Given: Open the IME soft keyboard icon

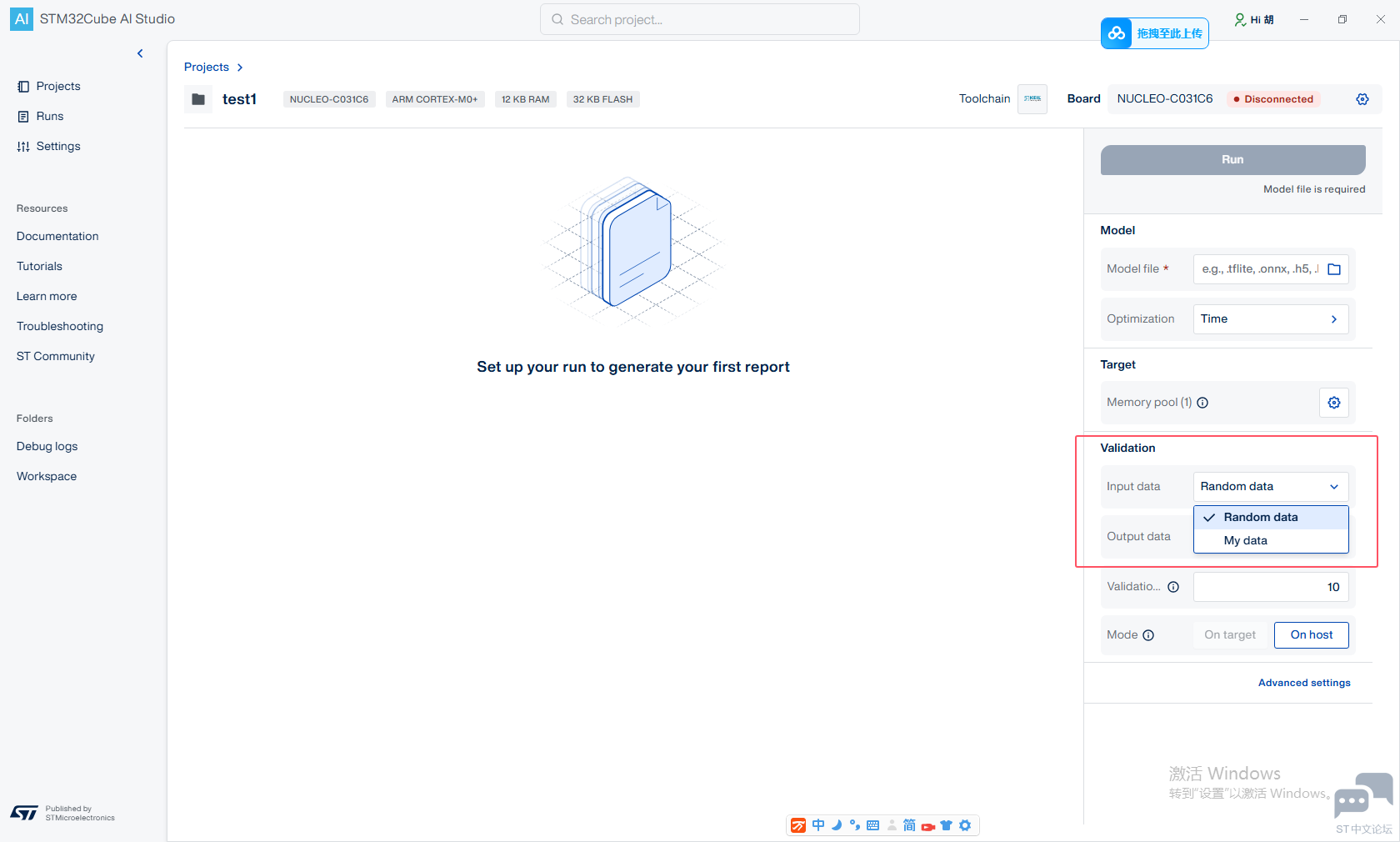Looking at the screenshot, I should [x=873, y=825].
